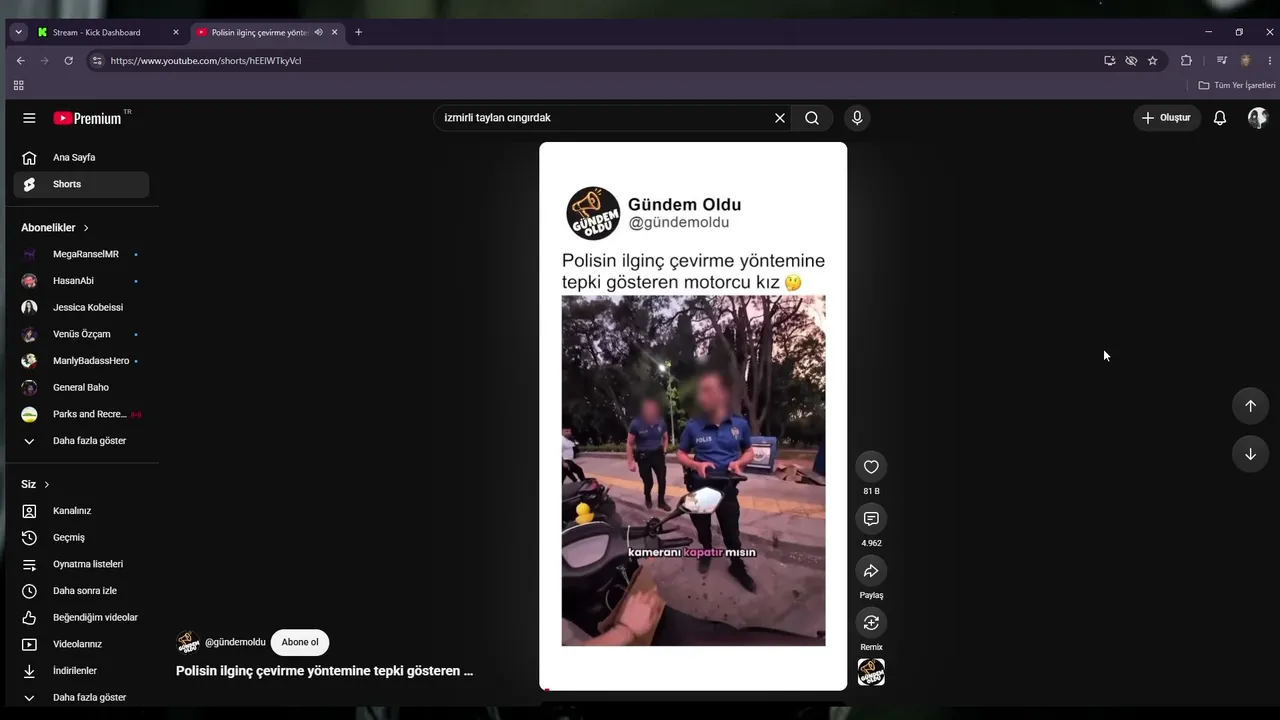Expand subscriptions with Daha fazla göster
The image size is (1280, 720).
pos(81,441)
